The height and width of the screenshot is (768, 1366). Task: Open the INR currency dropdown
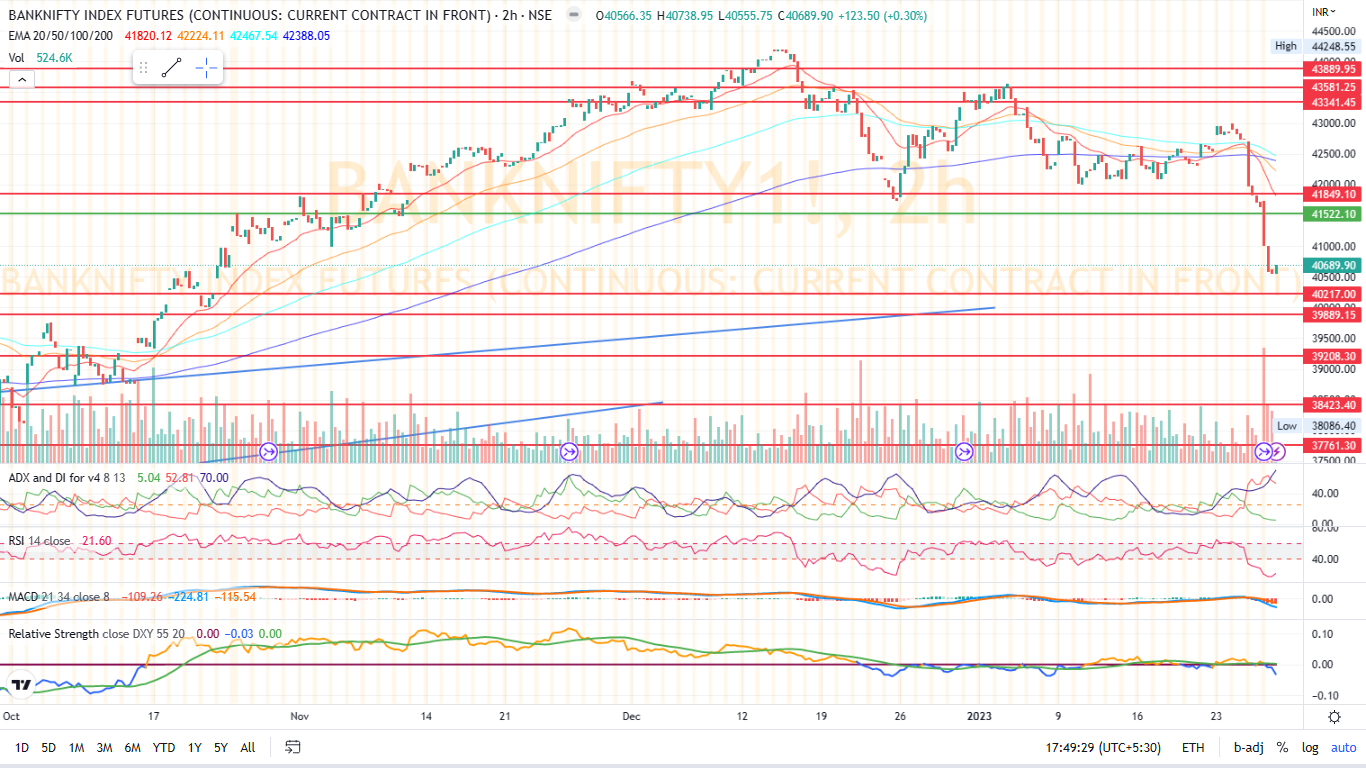tap(1325, 11)
